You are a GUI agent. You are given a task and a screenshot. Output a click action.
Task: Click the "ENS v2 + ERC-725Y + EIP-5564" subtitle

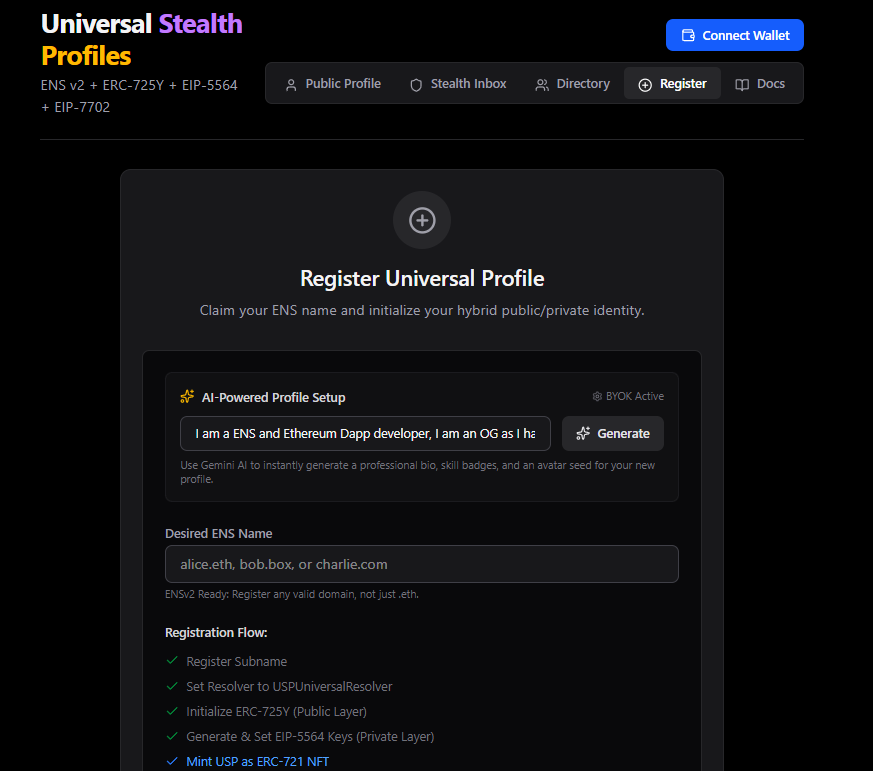(x=139, y=96)
